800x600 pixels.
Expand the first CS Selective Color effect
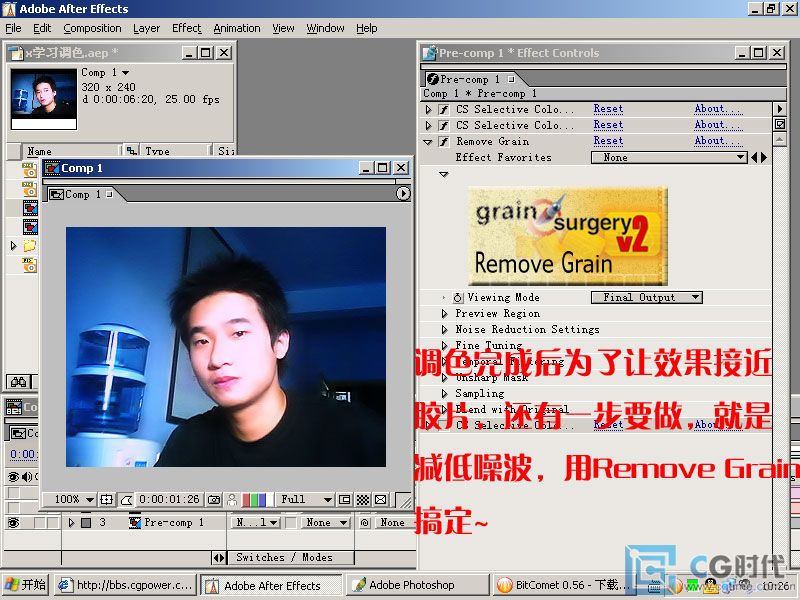point(428,109)
